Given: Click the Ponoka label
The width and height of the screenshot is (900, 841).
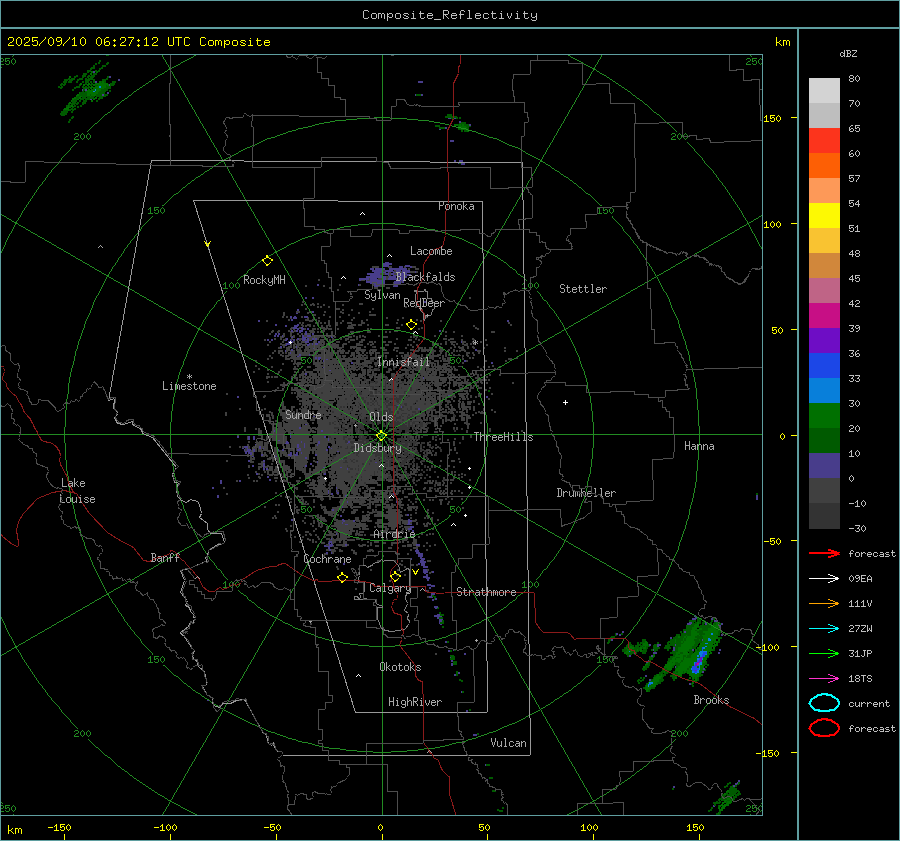Looking at the screenshot, I should tap(456, 206).
